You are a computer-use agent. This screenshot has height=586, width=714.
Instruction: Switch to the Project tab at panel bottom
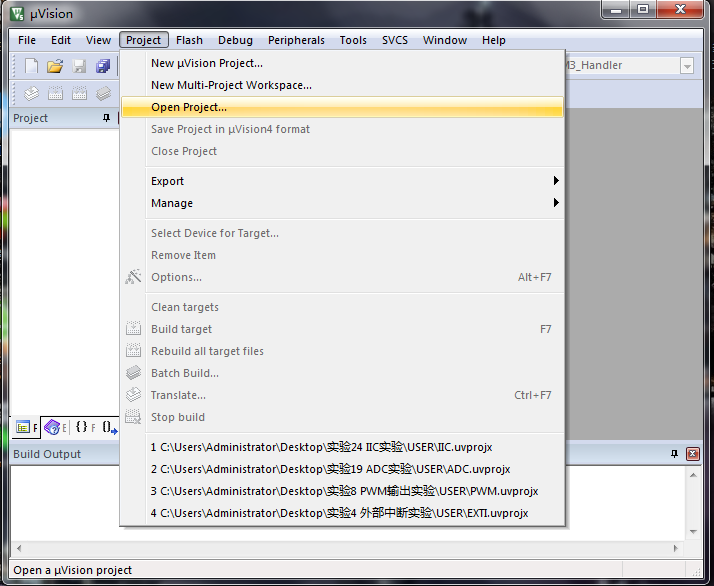[x=26, y=427]
